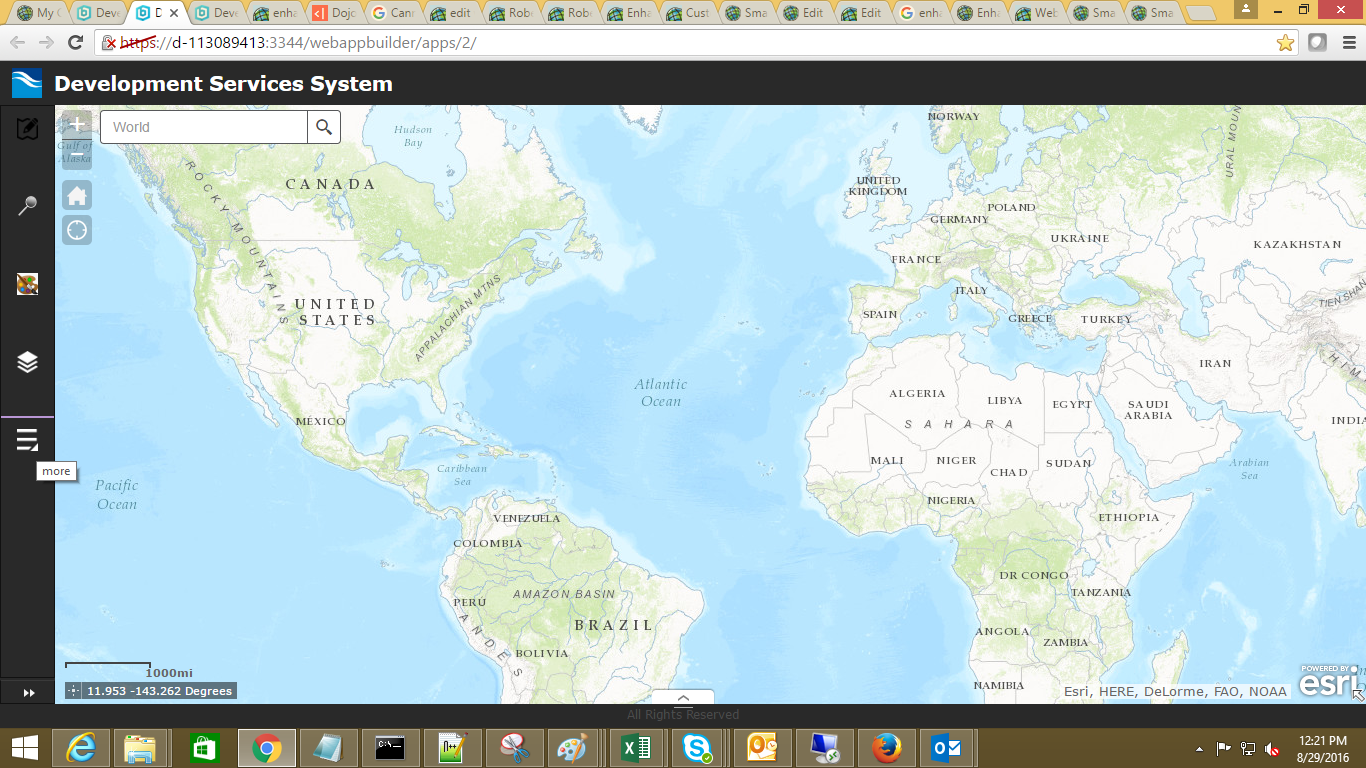Go back in browser history
Viewport: 1366px width, 768px height.
pos(17,42)
